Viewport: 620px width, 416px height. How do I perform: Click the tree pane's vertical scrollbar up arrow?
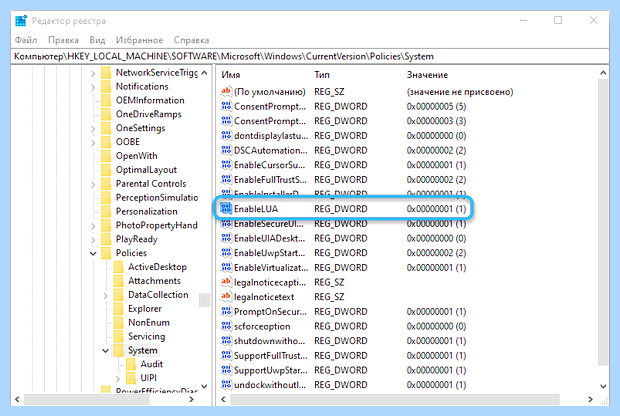204,73
